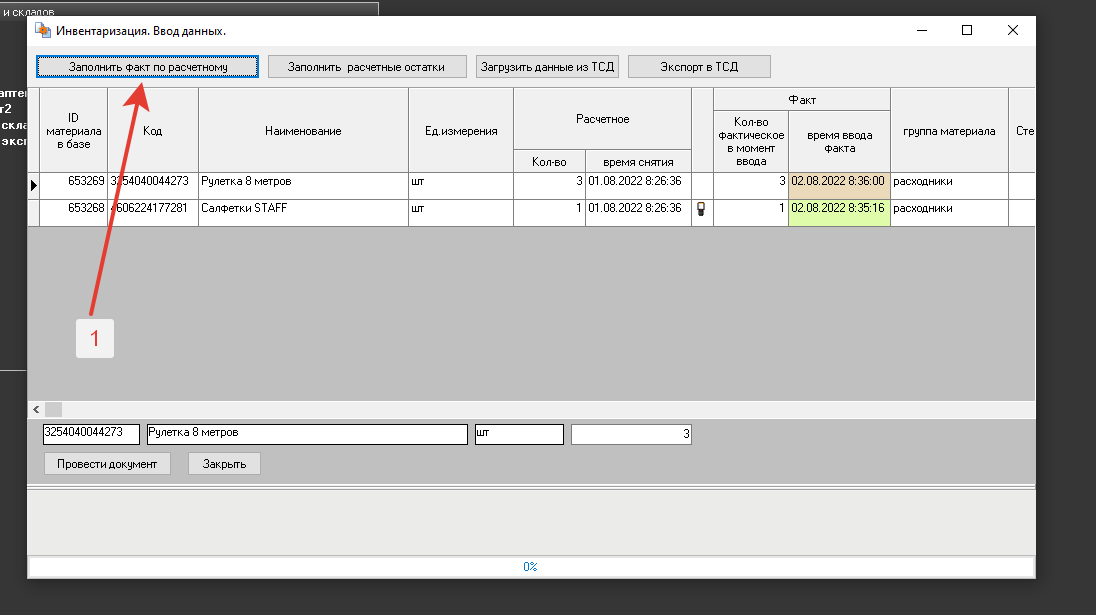
Task: Click the unit field containing 'шт'
Action: point(519,434)
